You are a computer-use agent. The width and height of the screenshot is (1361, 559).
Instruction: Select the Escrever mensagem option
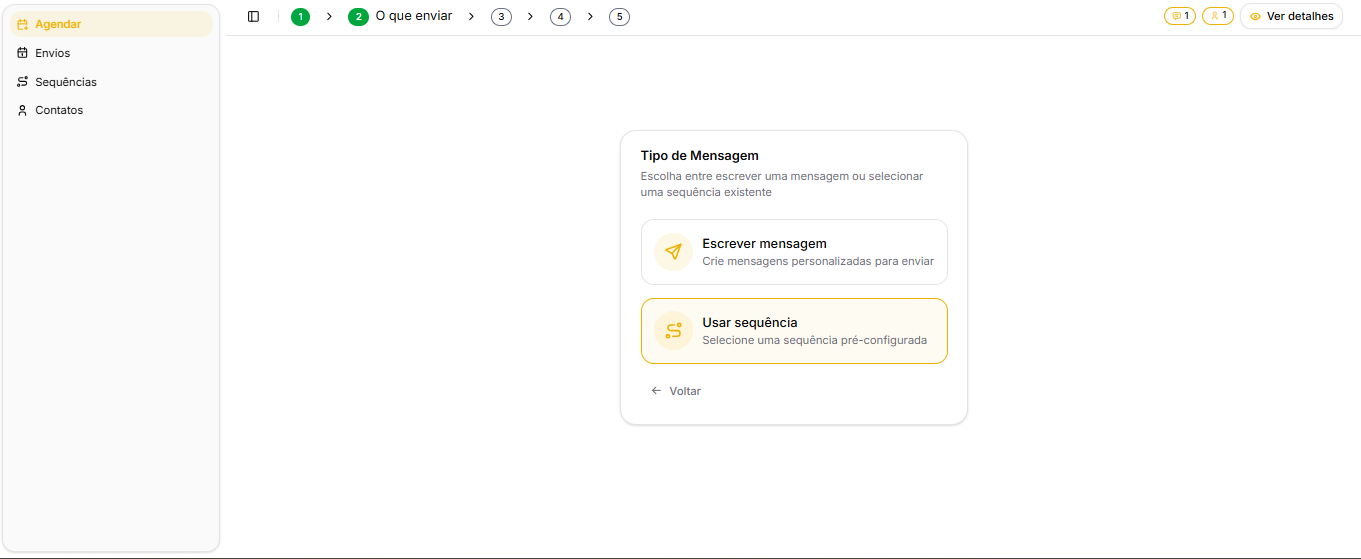(x=793, y=252)
